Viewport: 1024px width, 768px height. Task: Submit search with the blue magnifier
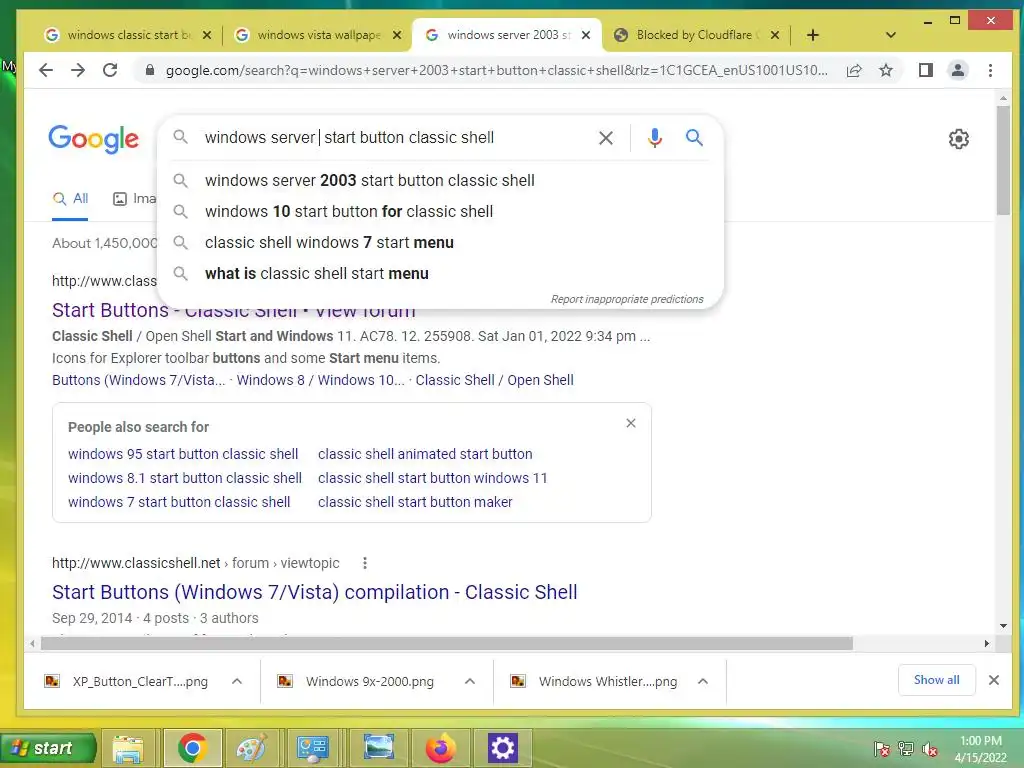694,137
